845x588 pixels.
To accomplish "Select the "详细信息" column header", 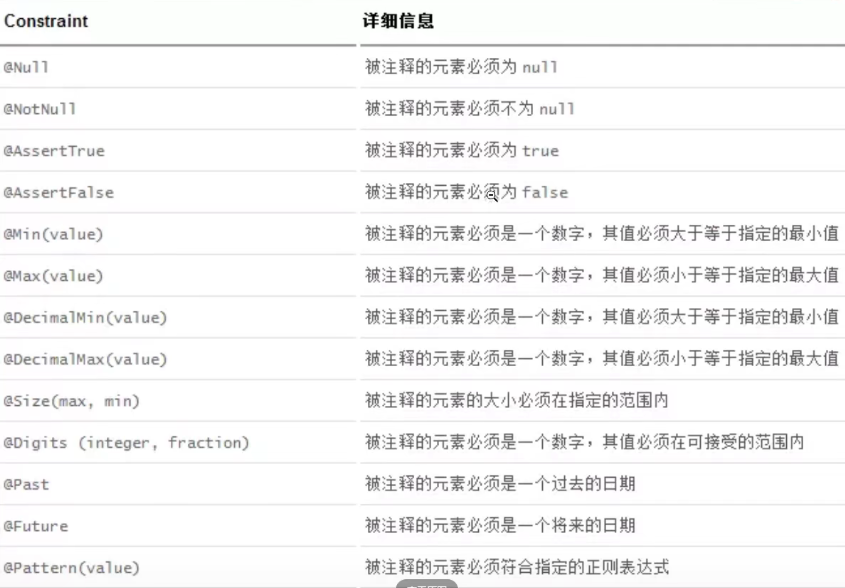I will 398,21.
